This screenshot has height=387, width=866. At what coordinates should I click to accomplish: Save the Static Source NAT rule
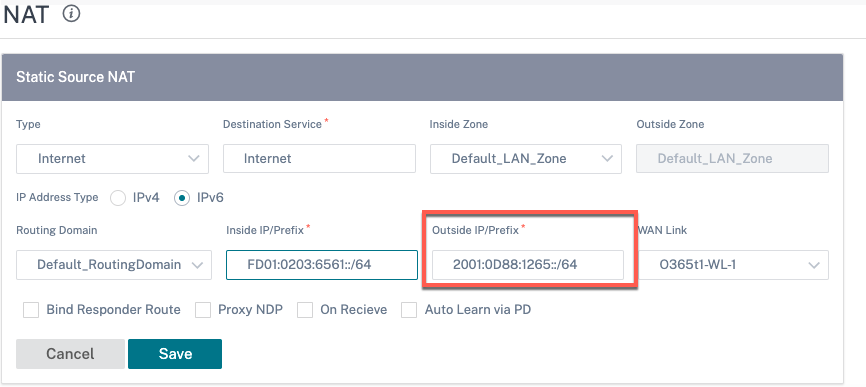click(x=175, y=354)
